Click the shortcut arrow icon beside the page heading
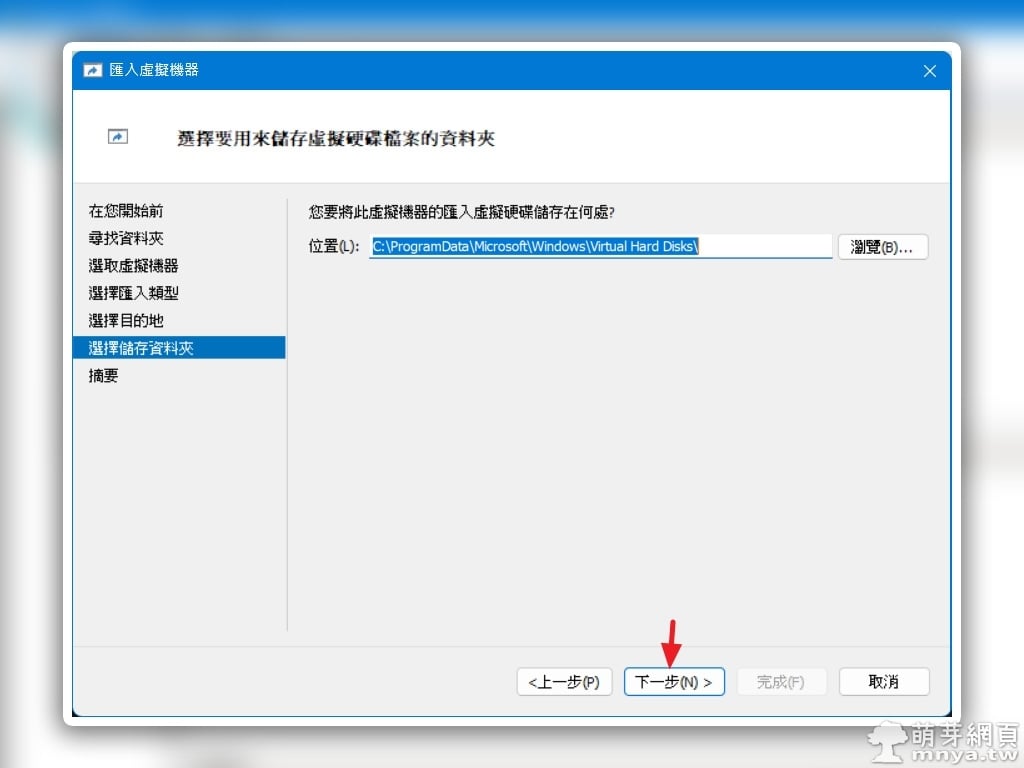1024x768 pixels. pos(118,137)
